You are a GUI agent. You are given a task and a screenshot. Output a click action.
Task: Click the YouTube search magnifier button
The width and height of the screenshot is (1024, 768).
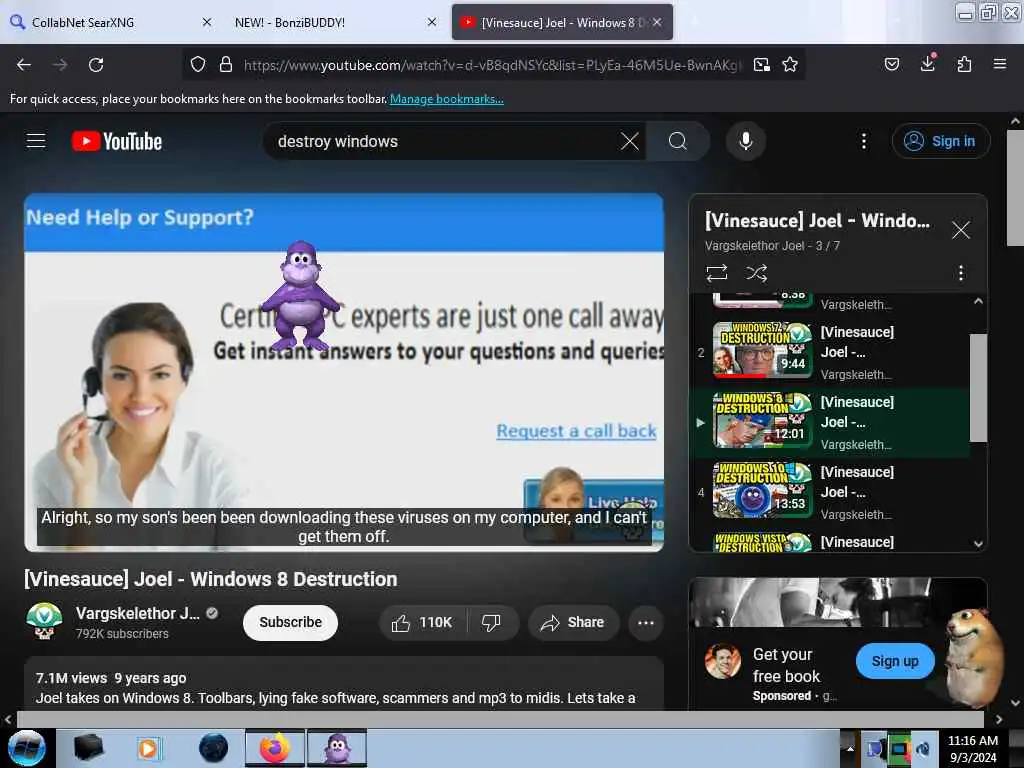(x=678, y=141)
